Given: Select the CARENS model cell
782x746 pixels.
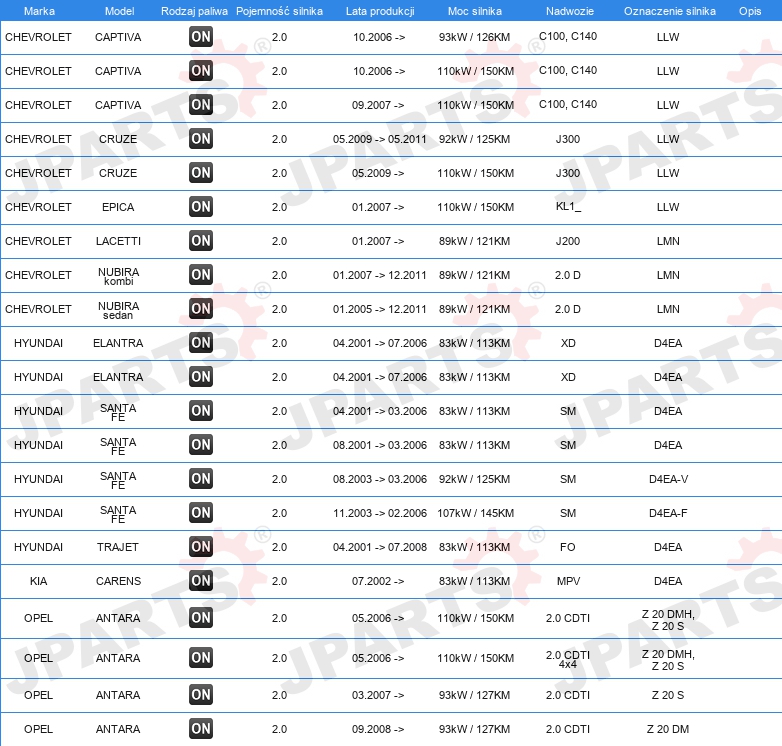Looking at the screenshot, I should pyautogui.click(x=118, y=581).
